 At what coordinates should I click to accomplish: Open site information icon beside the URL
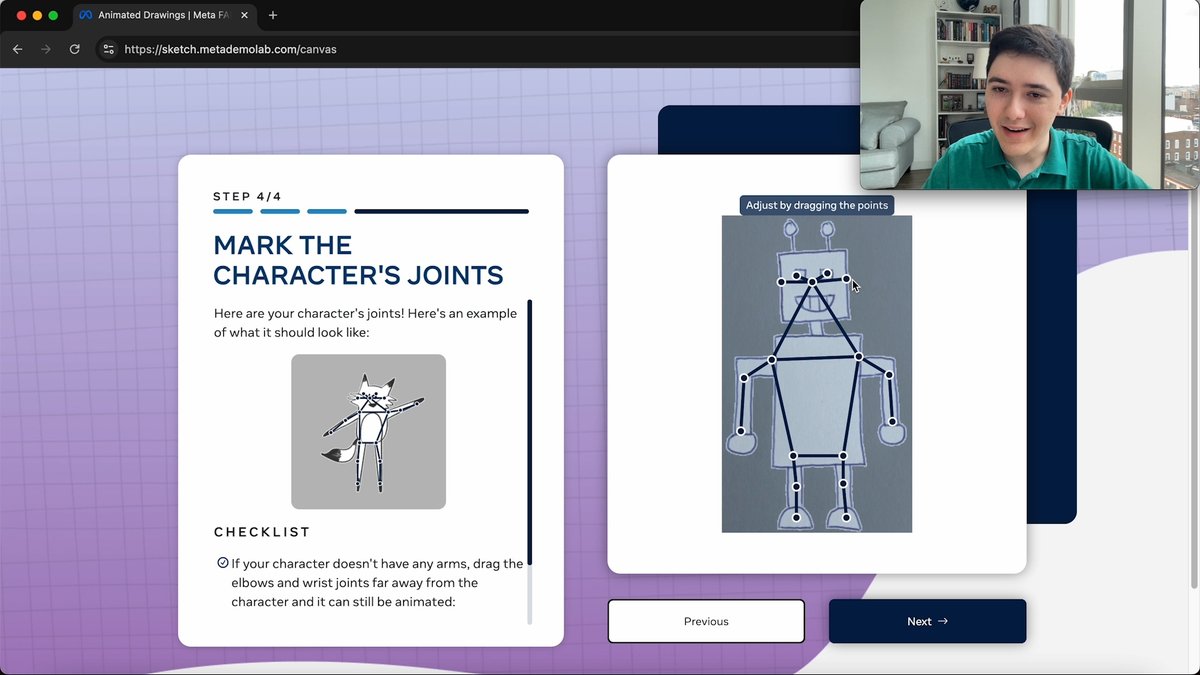pos(109,49)
